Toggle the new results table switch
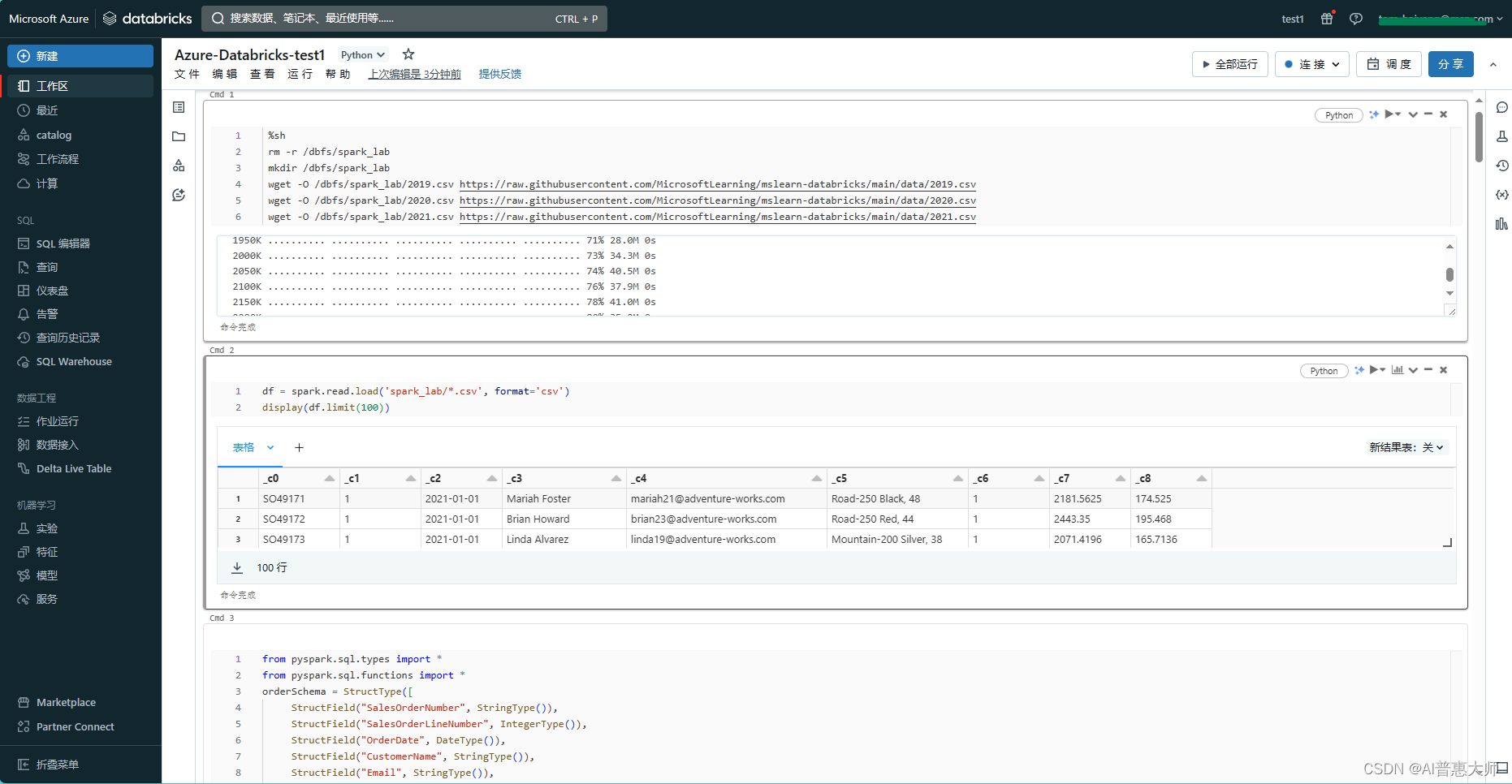 (1407, 447)
